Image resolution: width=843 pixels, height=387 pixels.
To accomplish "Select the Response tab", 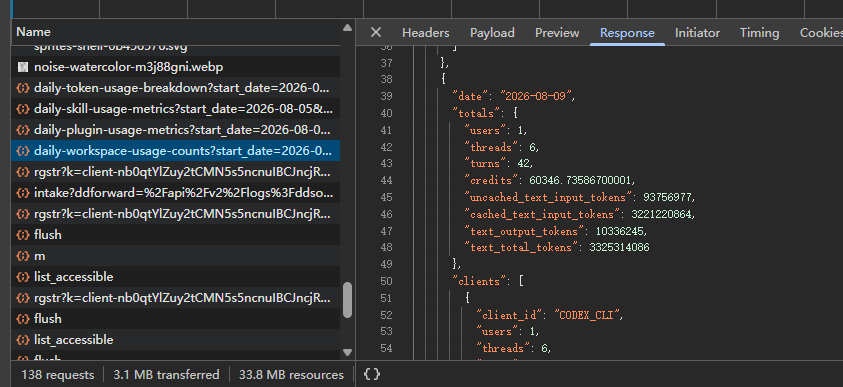I will point(627,33).
